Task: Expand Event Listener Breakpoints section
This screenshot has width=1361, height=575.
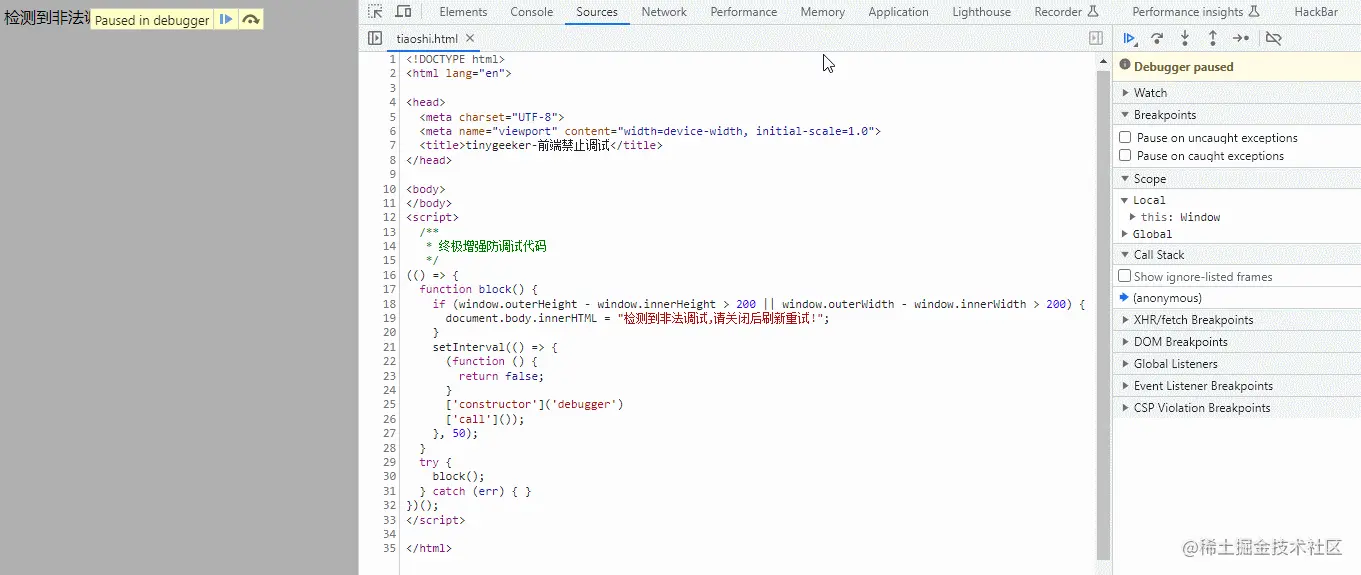Action: click(1236, 386)
